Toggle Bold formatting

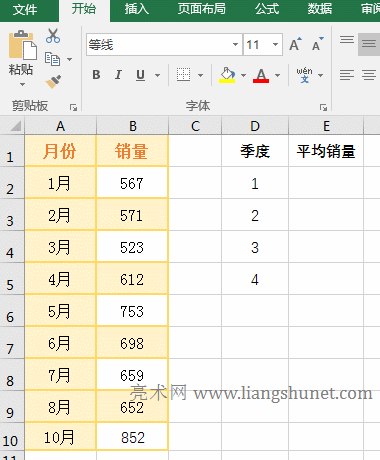point(96,75)
